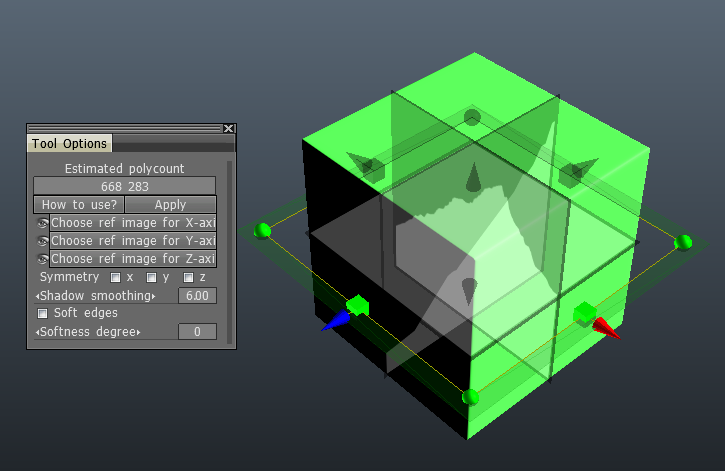Click the upward cone gizmo inside cube

coord(473,177)
